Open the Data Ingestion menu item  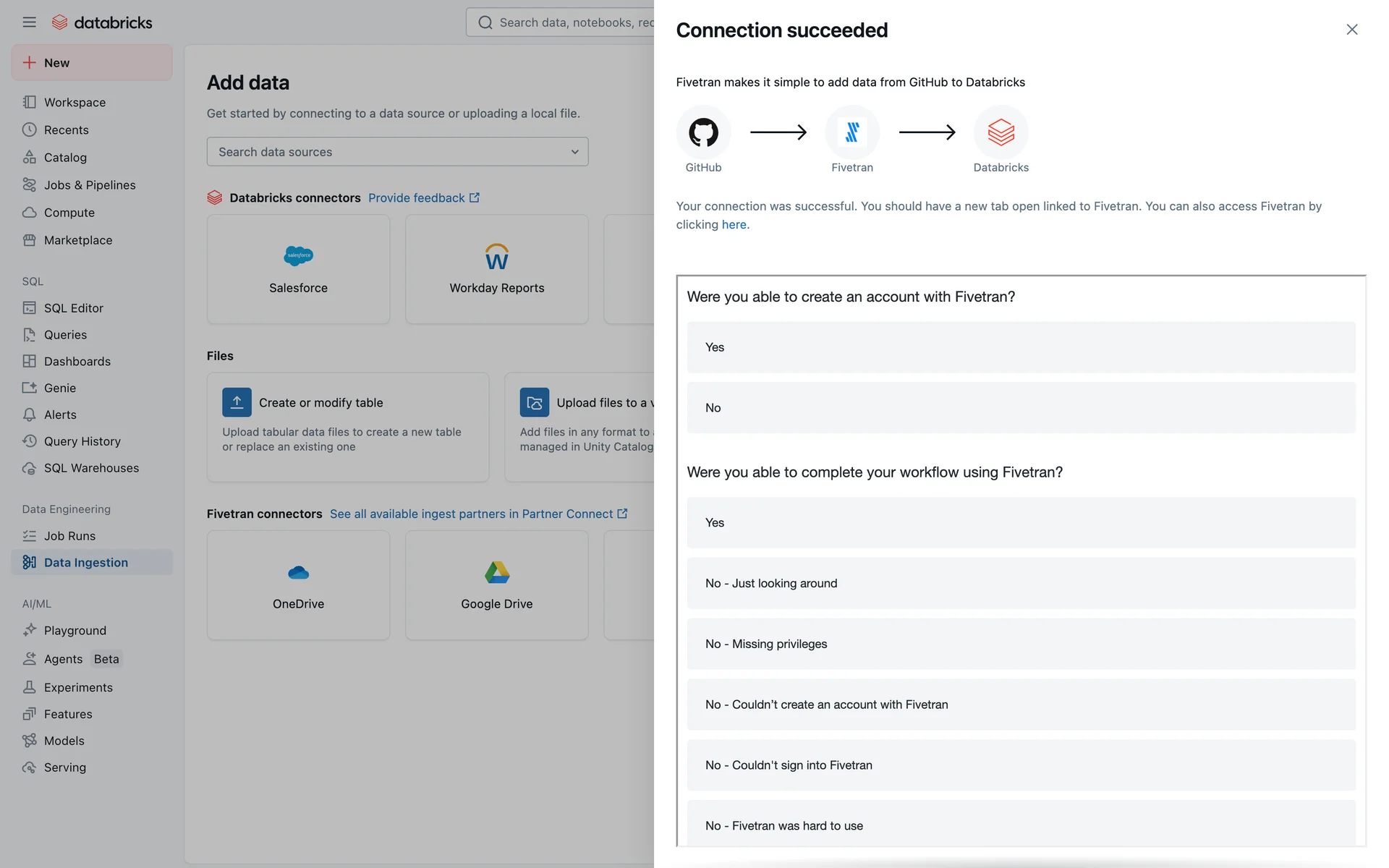[x=85, y=562]
